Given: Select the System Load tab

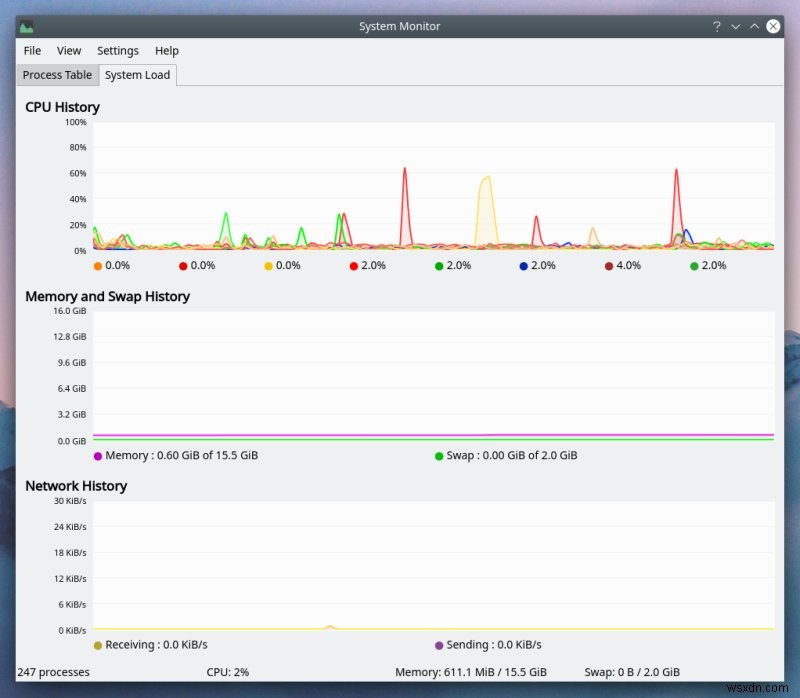Looking at the screenshot, I should coord(137,75).
